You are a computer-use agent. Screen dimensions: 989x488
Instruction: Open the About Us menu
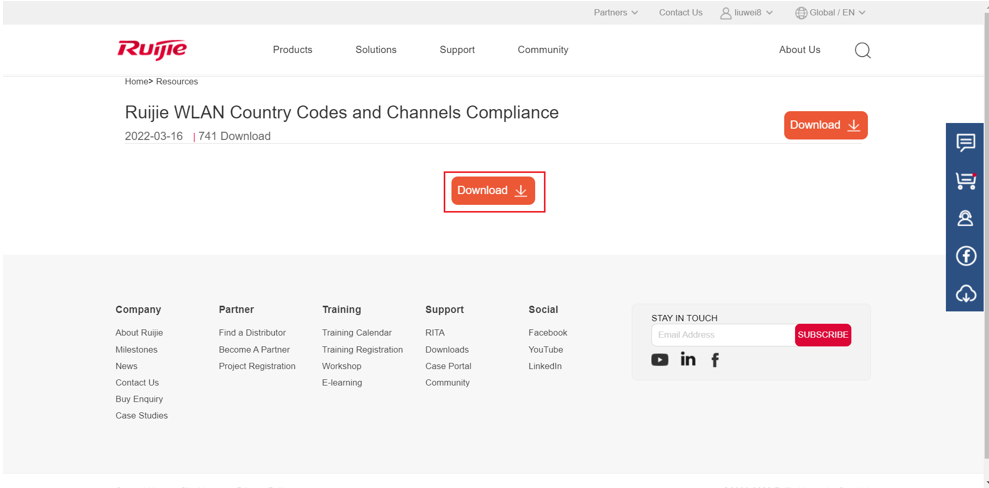tap(800, 50)
